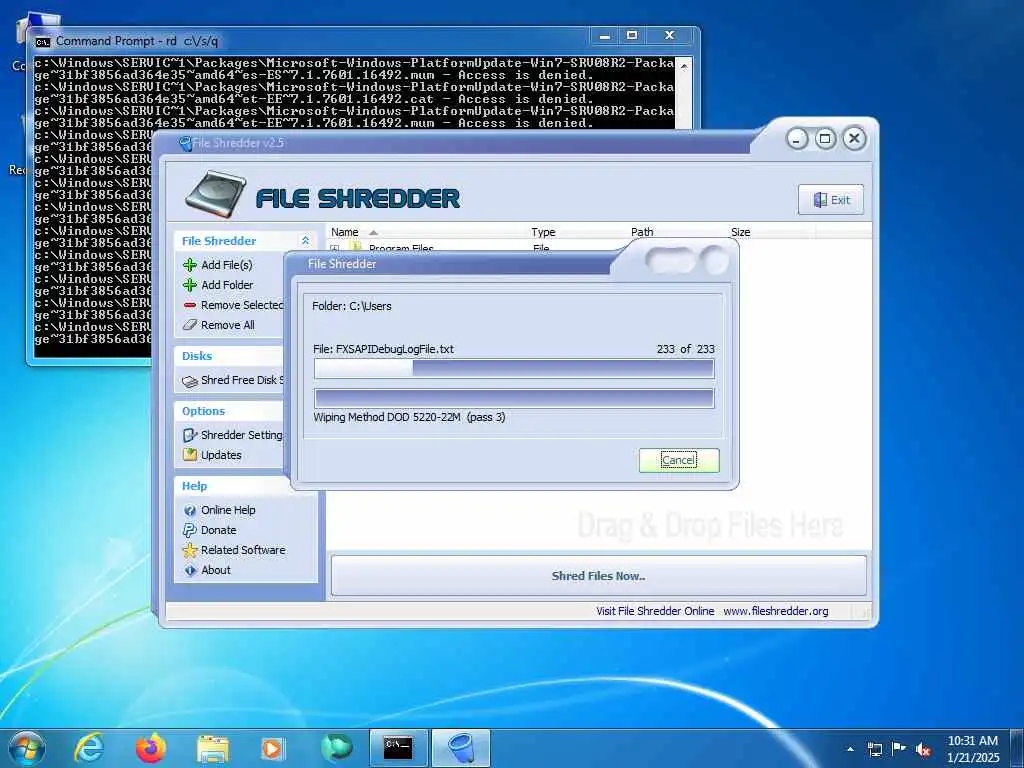Click the Donate link text
The width and height of the screenshot is (1024, 768).
pyautogui.click(x=219, y=530)
